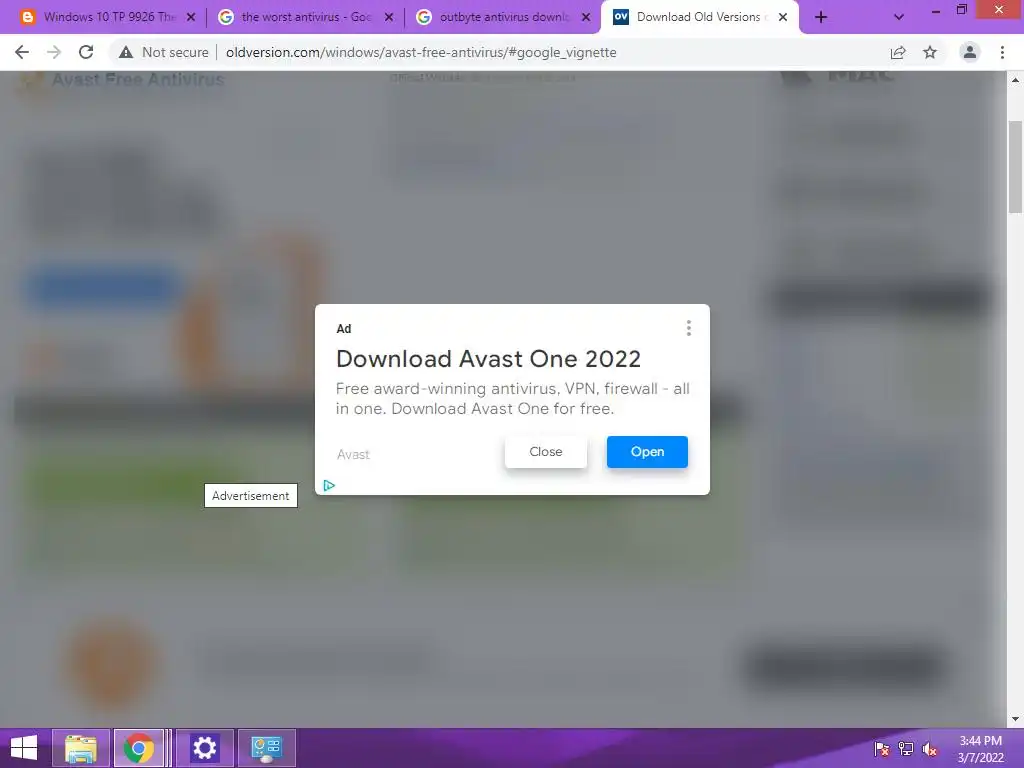Click the page scrollbar down arrow
The image size is (1024, 768).
(1015, 719)
